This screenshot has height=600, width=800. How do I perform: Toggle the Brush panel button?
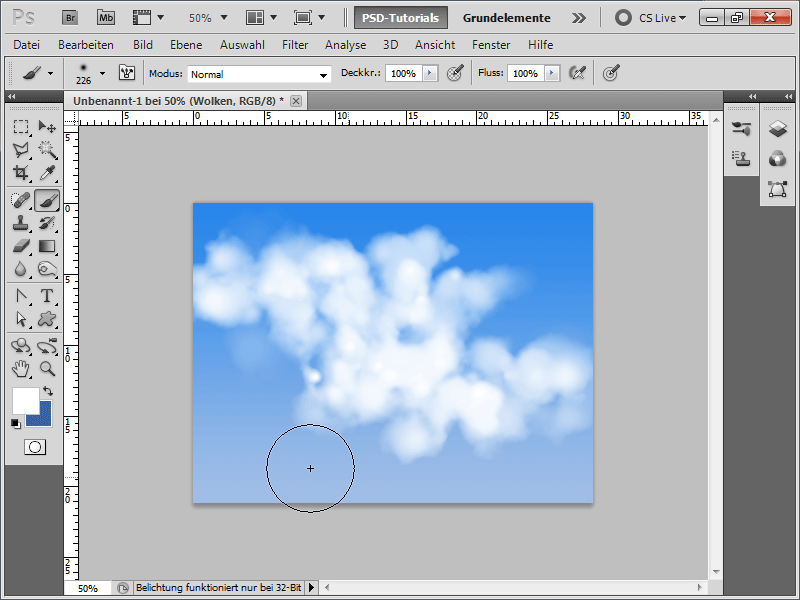tap(127, 73)
